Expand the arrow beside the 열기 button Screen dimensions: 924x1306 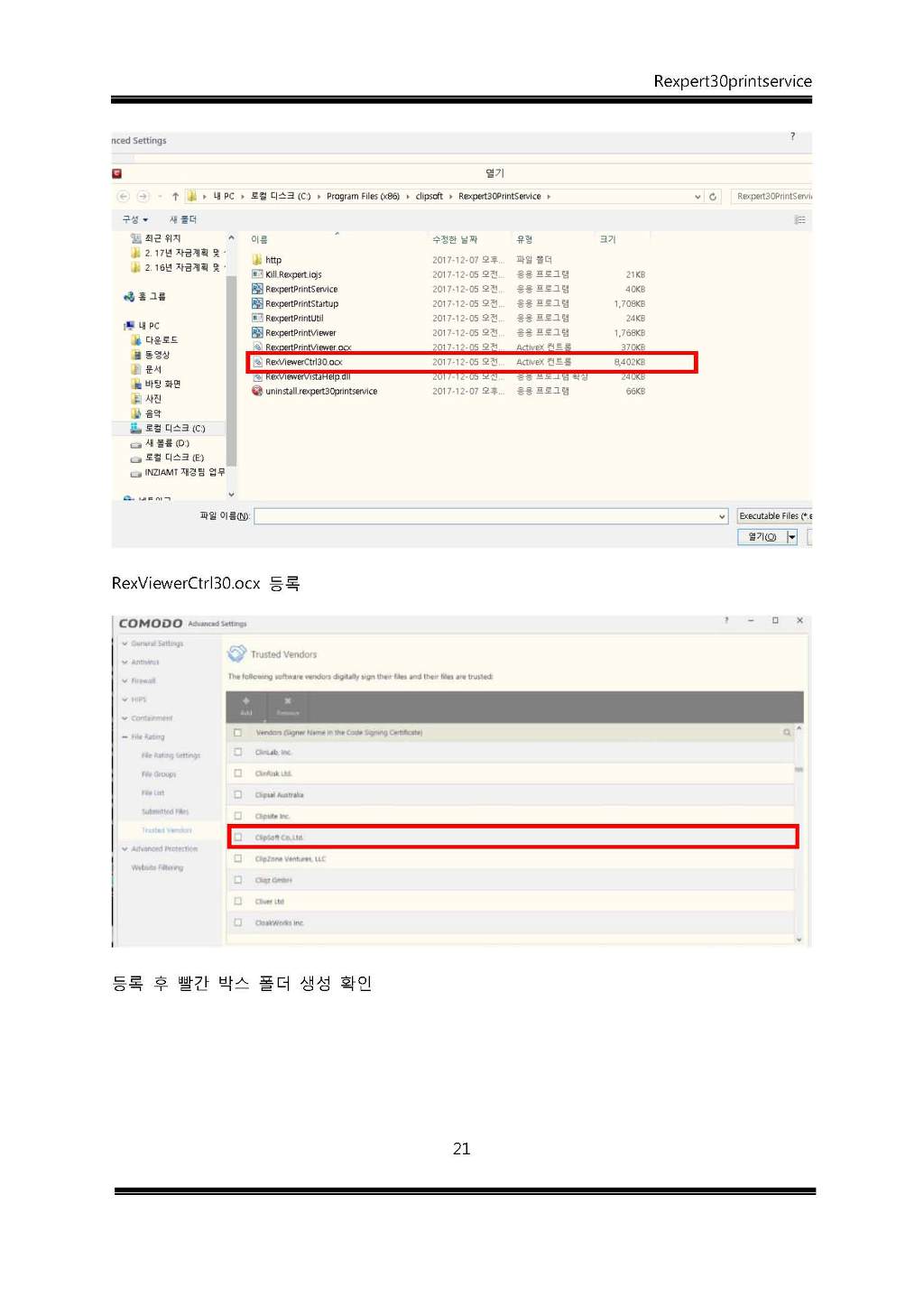pyautogui.click(x=792, y=537)
